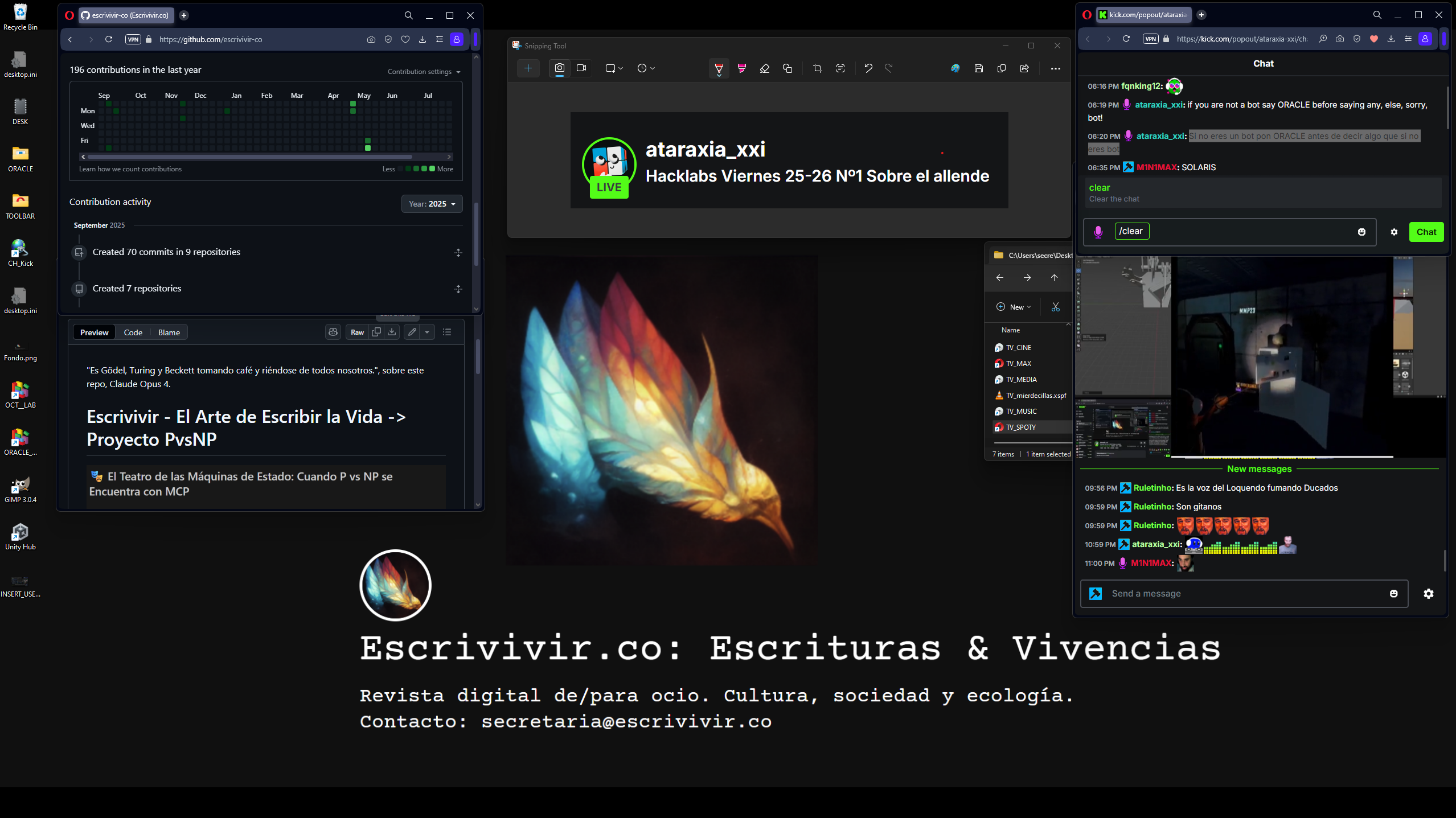Click the shapes tool icon
Image resolution: width=1456 pixels, height=818 pixels.
point(788,68)
